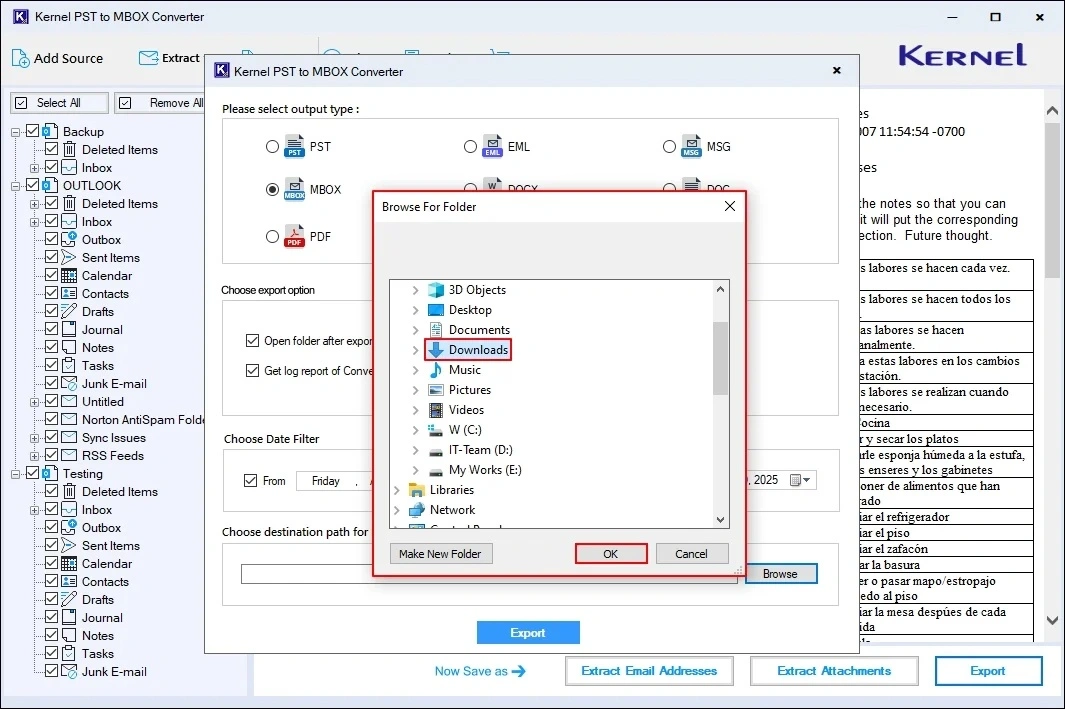Select the PDF radio button
This screenshot has width=1065, height=709.
click(272, 236)
